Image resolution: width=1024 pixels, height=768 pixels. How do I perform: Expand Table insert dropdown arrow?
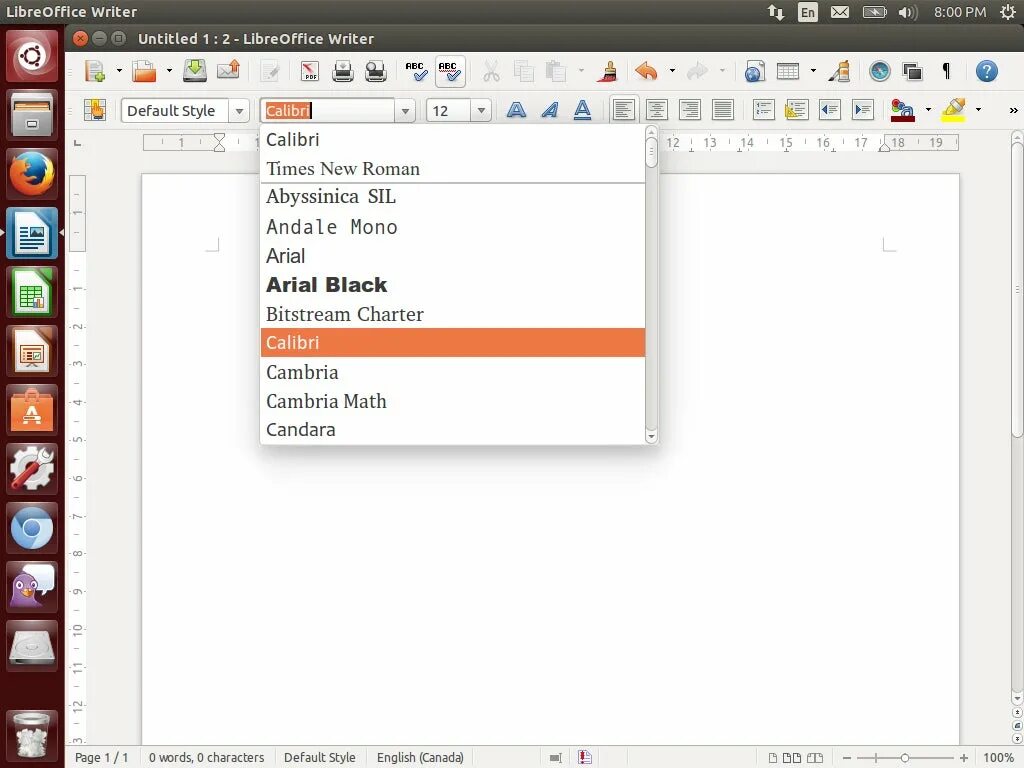click(813, 71)
